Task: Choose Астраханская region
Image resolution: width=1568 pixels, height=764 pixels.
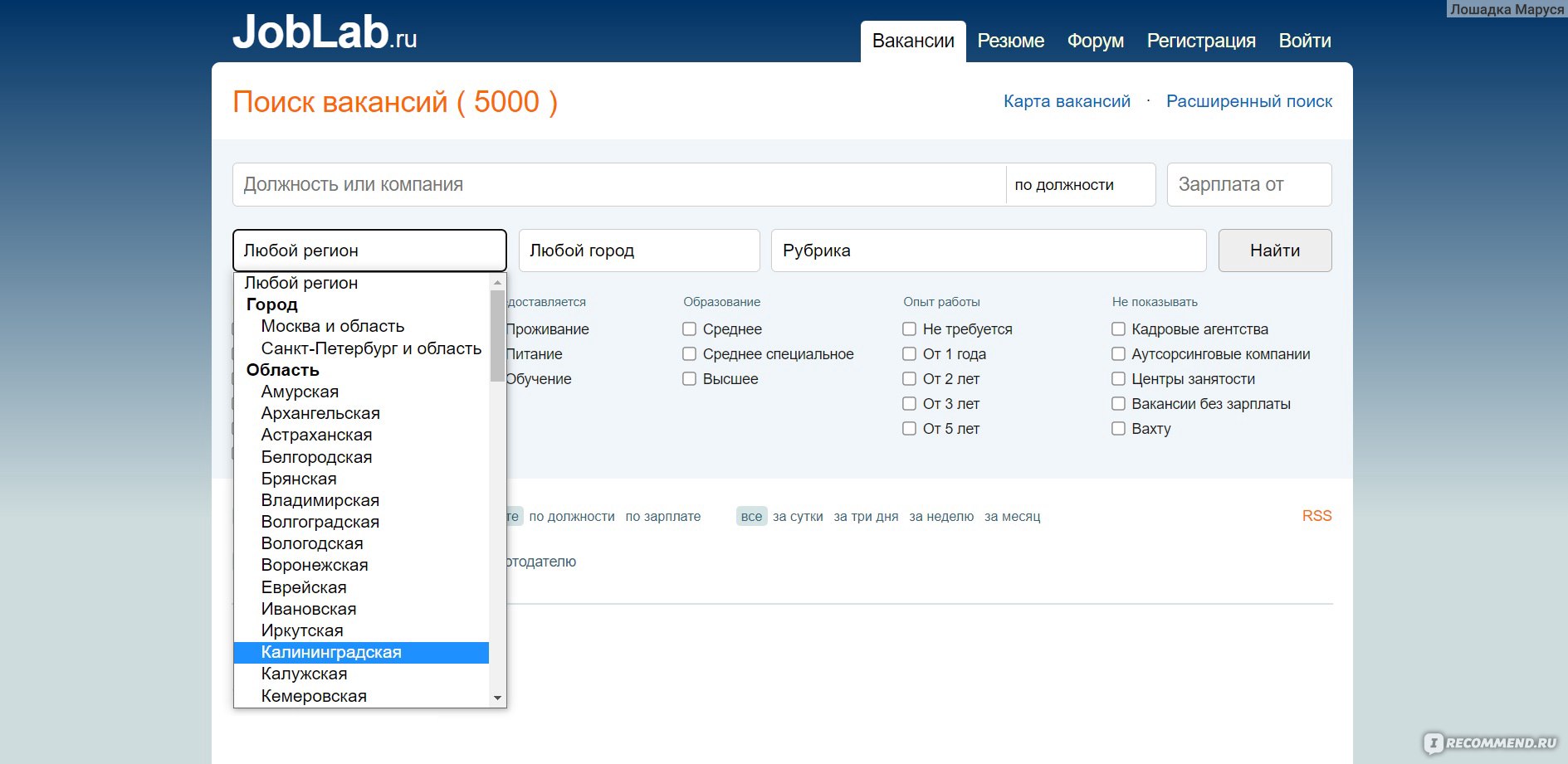Action: click(362, 435)
